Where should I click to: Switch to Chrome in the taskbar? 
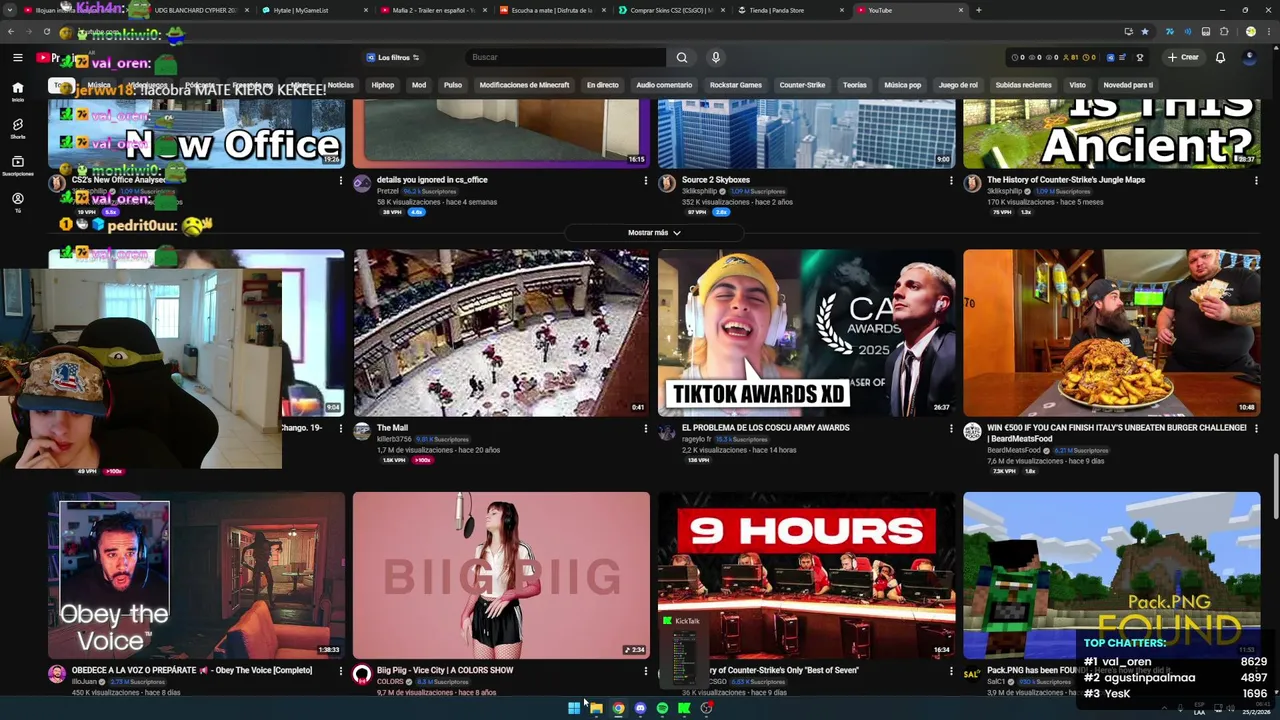pyautogui.click(x=618, y=708)
